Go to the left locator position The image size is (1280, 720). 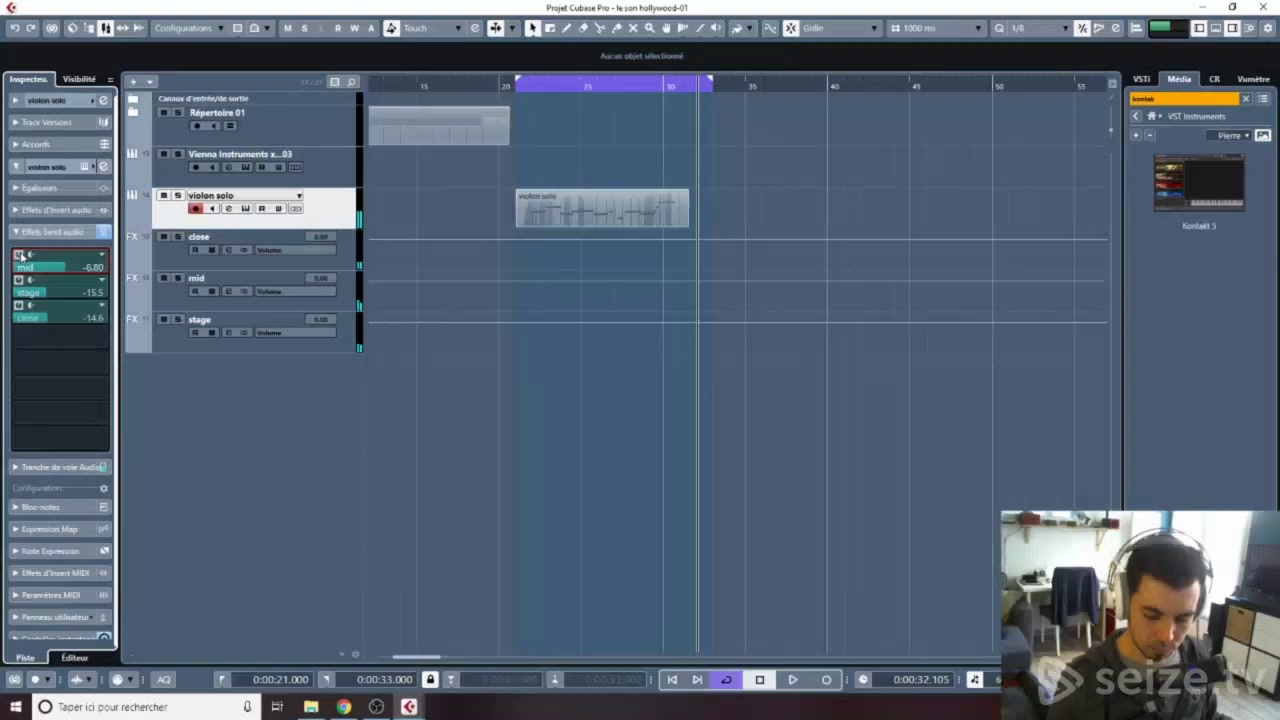(222, 680)
